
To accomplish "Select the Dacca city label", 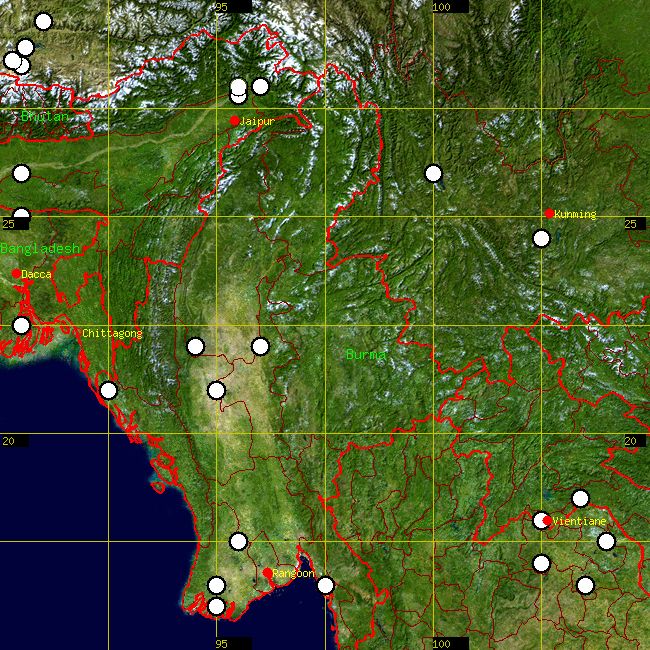I will pyautogui.click(x=36, y=274).
